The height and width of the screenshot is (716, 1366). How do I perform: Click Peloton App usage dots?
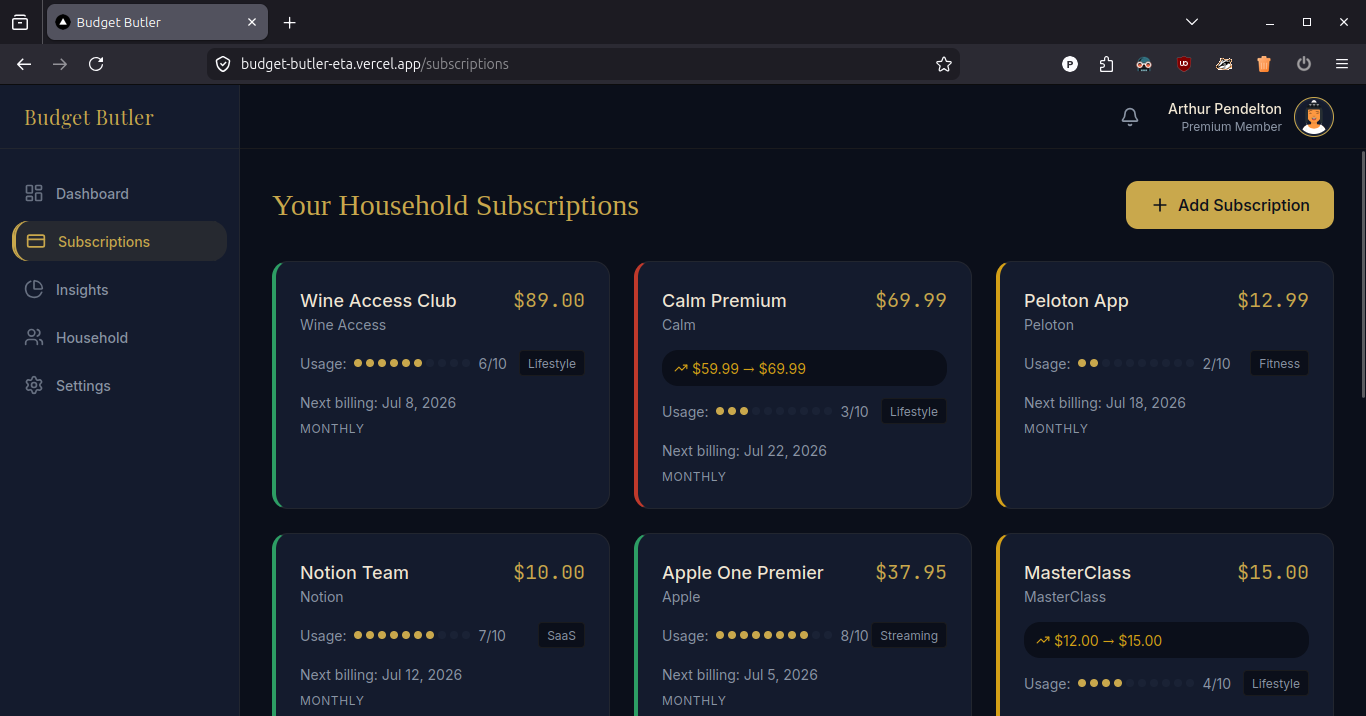[x=1135, y=363]
